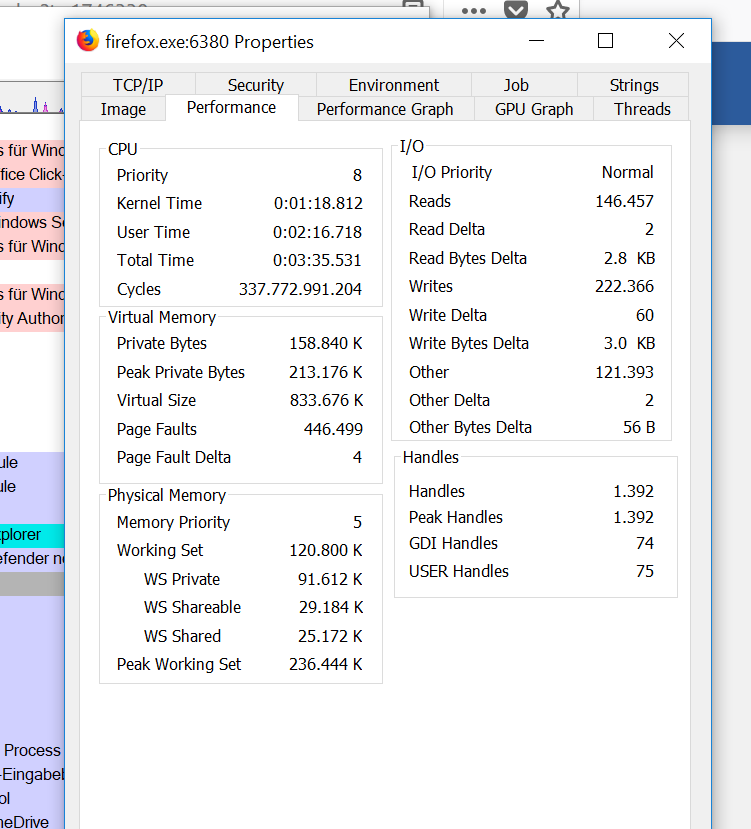The height and width of the screenshot is (829, 751).
Task: Click I/O Priority value Normal
Action: 628,172
